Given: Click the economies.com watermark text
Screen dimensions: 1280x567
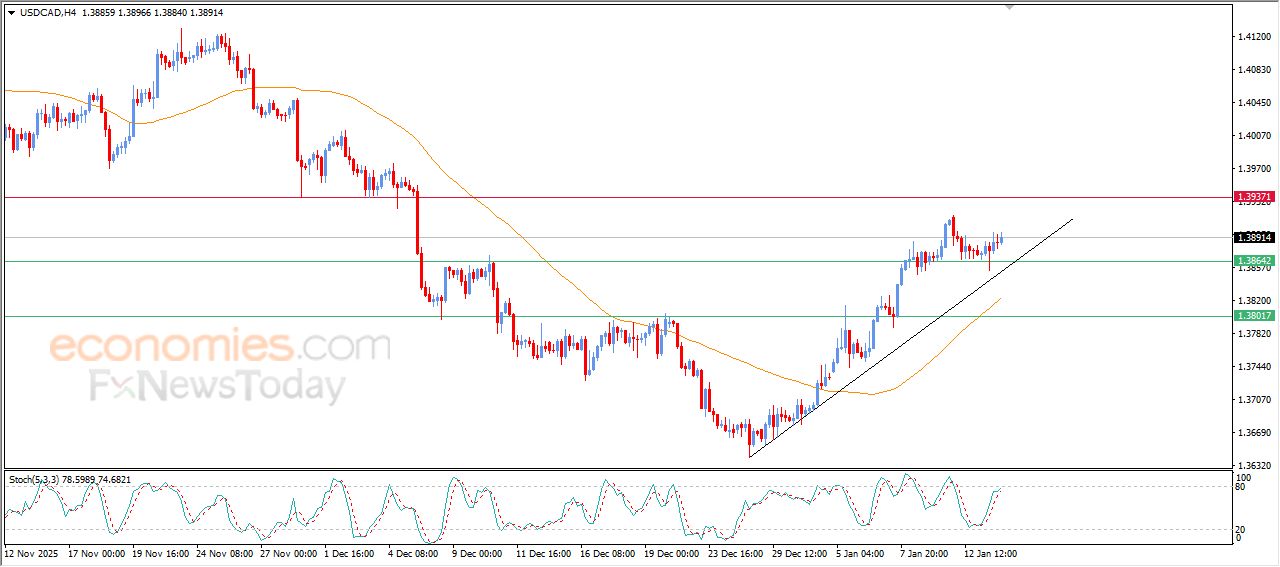Looking at the screenshot, I should coord(219,347).
